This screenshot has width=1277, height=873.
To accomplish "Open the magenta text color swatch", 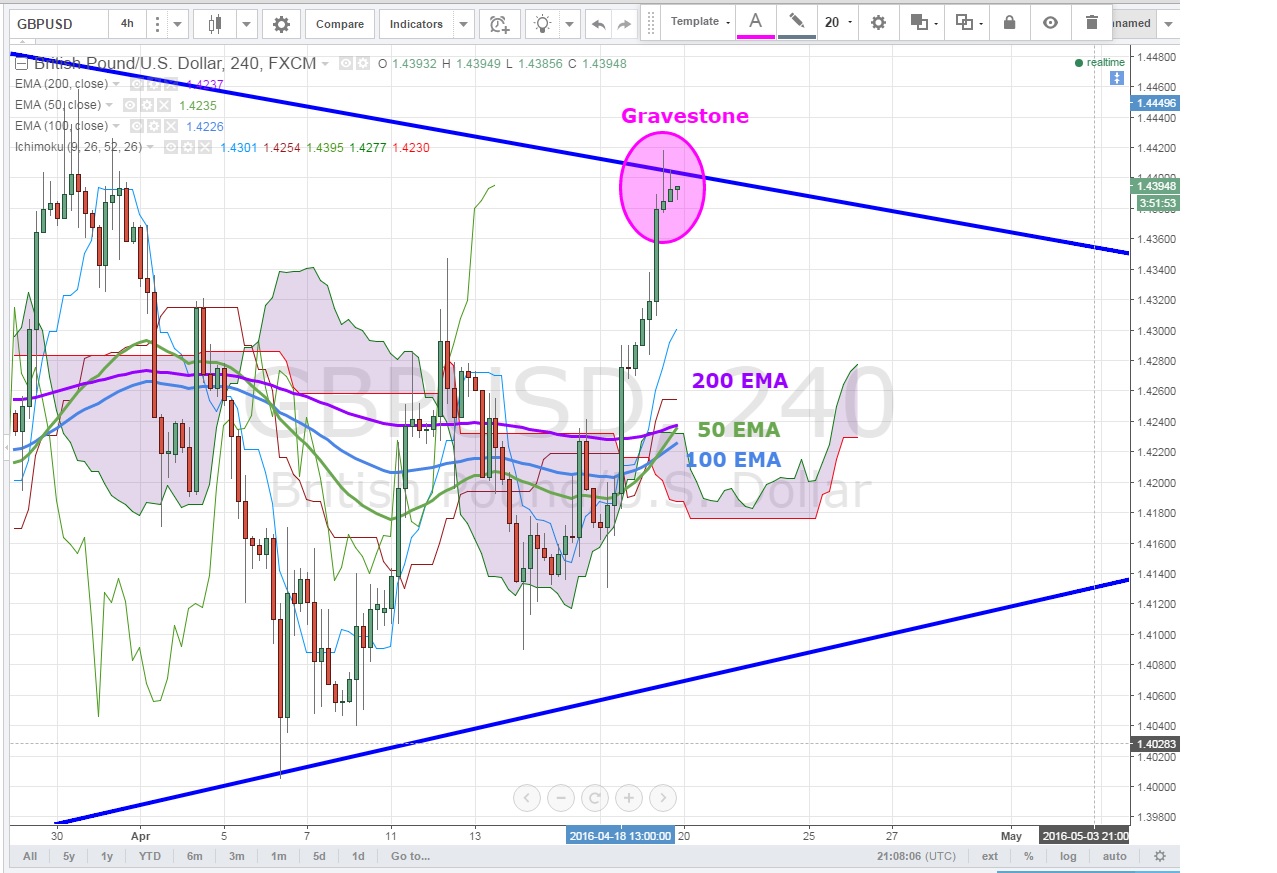I will click(x=755, y=23).
